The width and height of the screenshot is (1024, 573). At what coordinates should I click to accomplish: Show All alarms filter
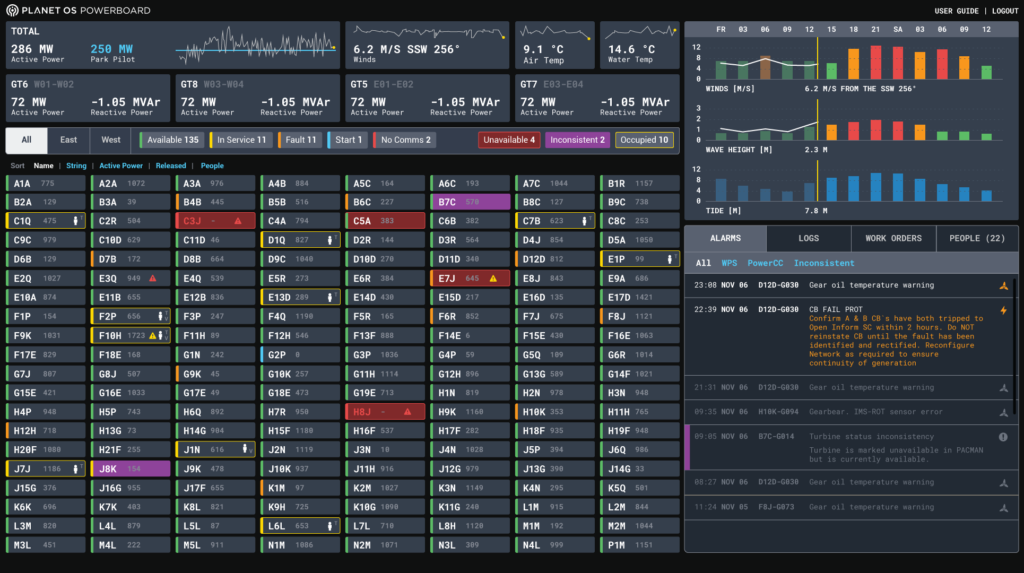click(703, 263)
